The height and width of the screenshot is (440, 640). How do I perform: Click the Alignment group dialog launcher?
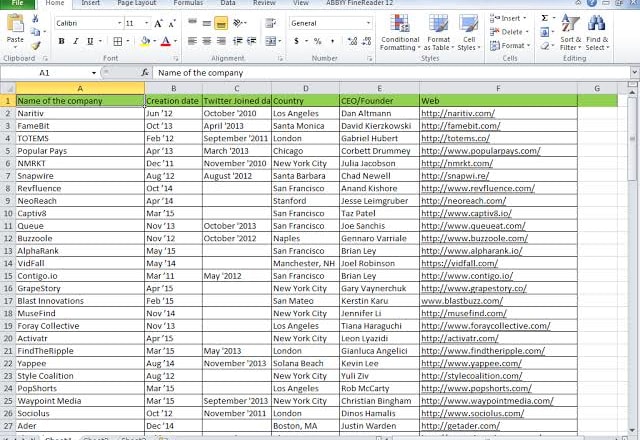280,59
